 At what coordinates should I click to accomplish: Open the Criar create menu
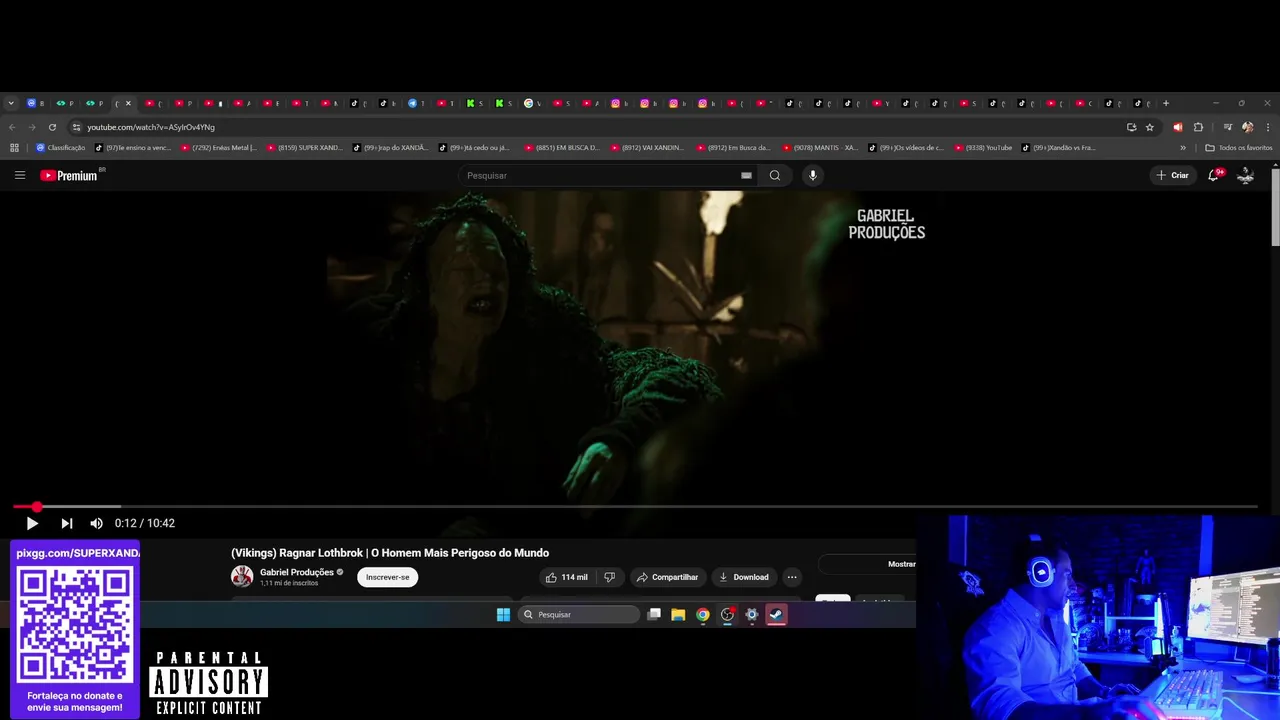pyautogui.click(x=1173, y=175)
